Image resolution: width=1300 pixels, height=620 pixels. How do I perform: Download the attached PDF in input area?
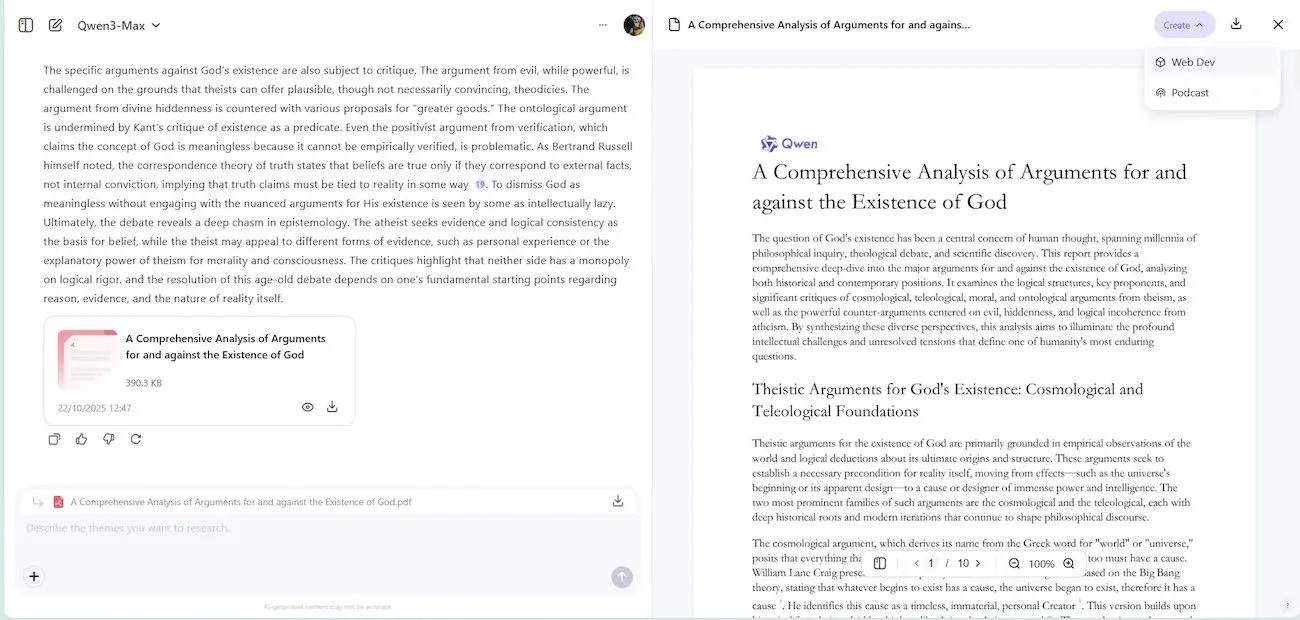[618, 501]
